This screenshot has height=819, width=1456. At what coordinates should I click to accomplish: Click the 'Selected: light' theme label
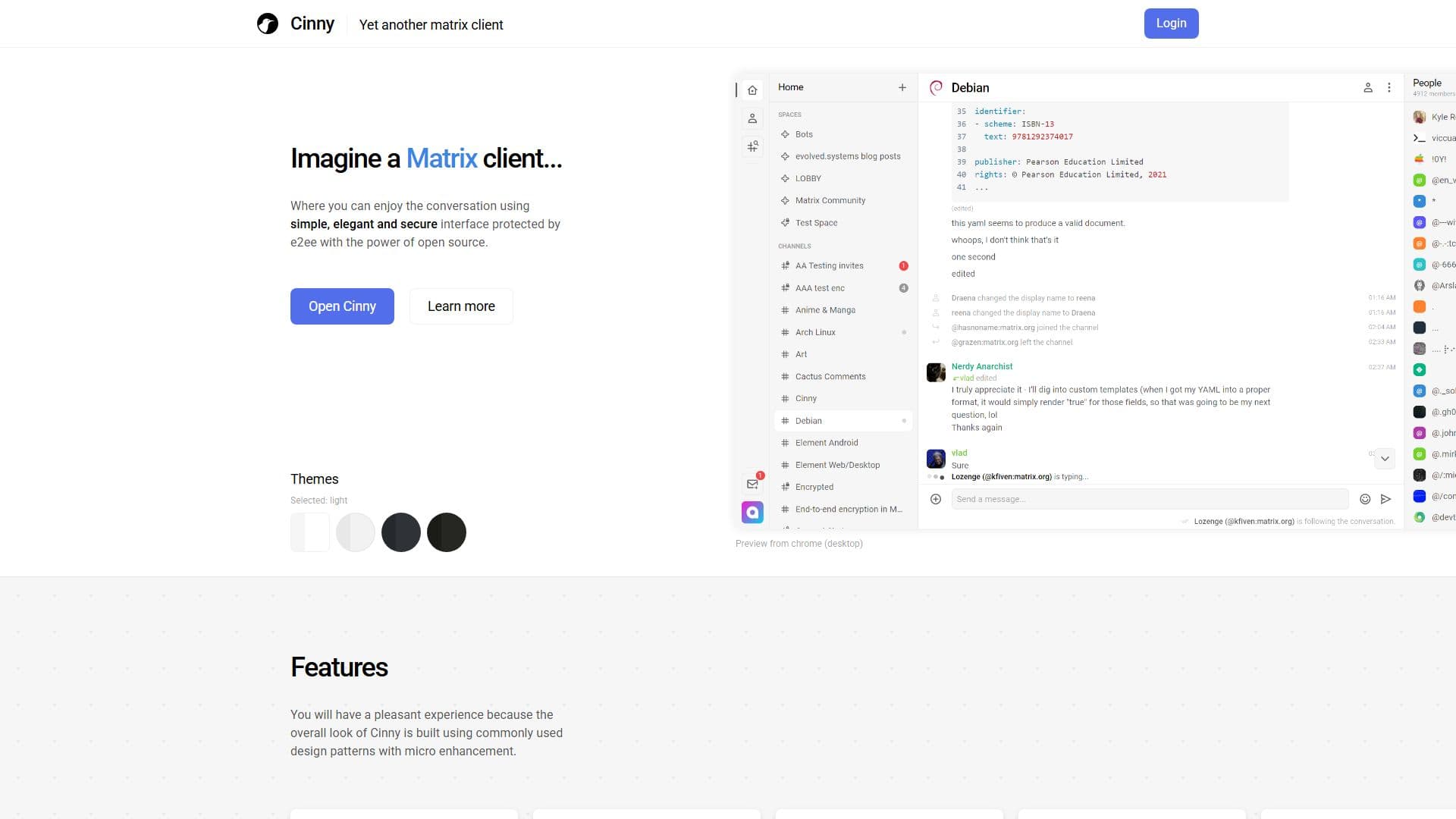click(318, 500)
